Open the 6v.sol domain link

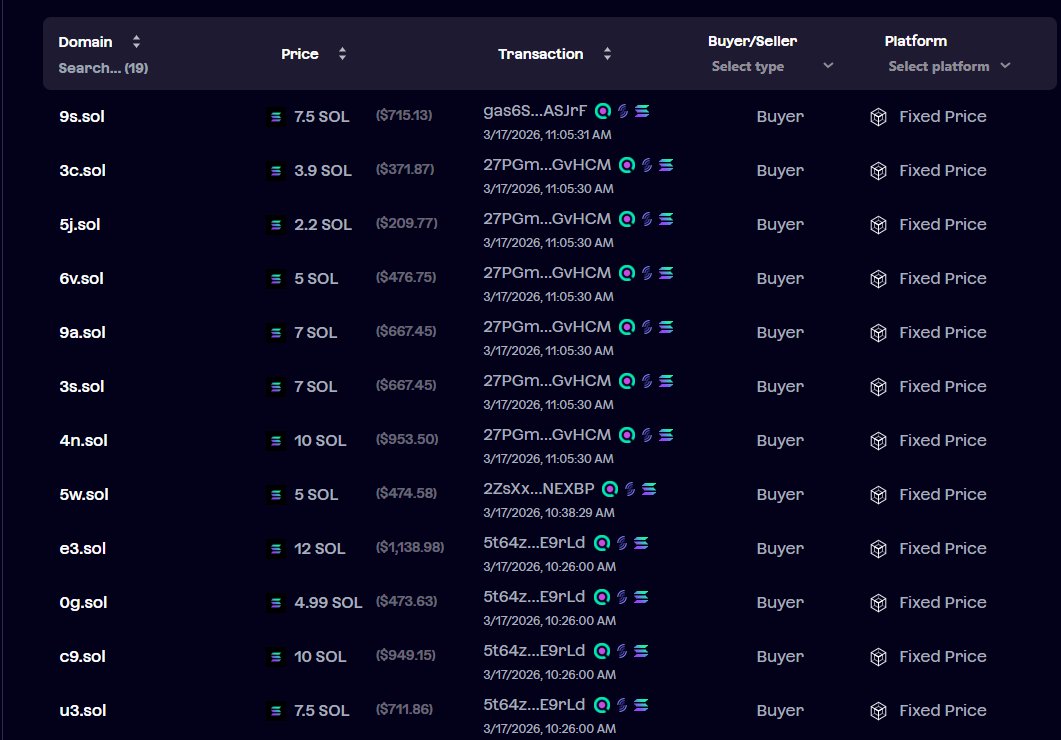click(81, 279)
